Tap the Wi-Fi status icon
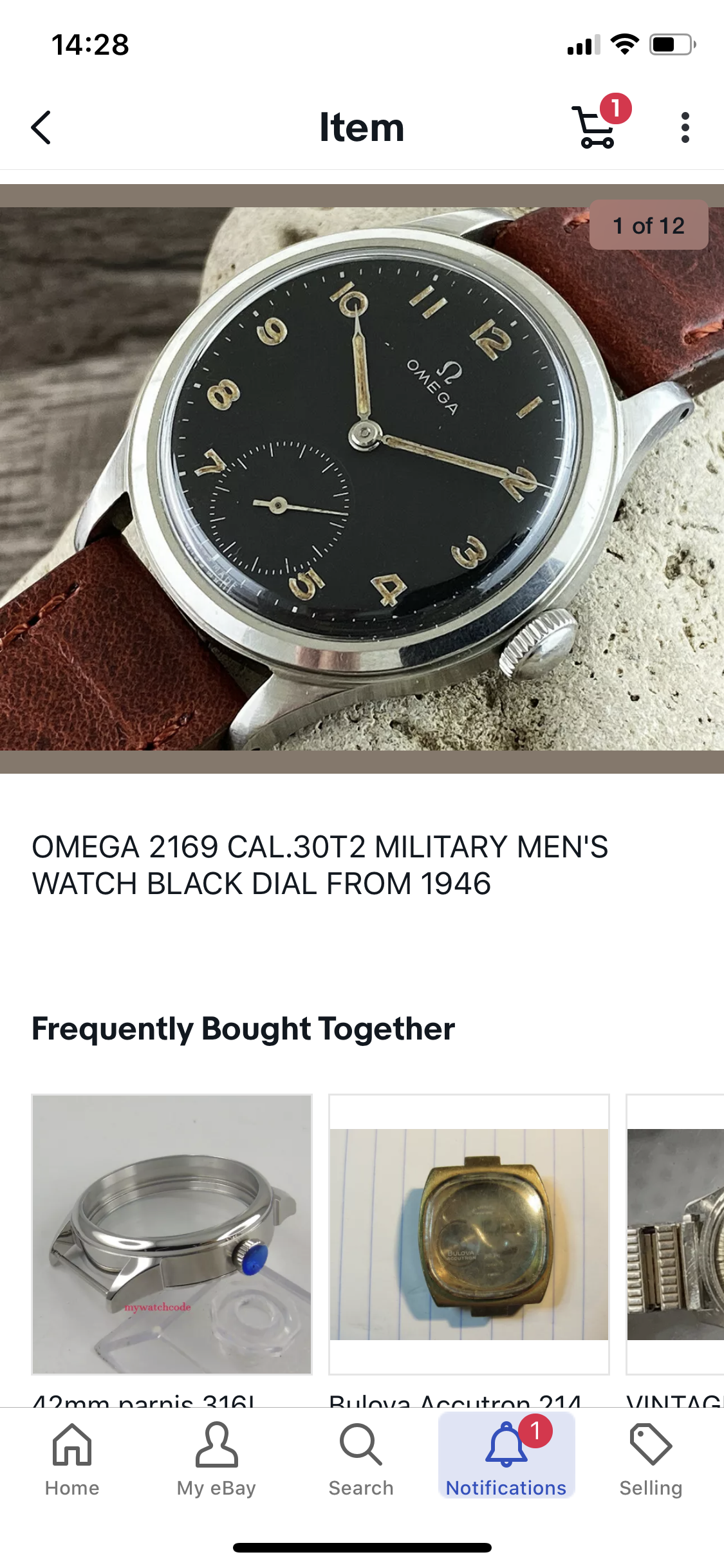Viewport: 724px width, 1568px height. pos(624,44)
